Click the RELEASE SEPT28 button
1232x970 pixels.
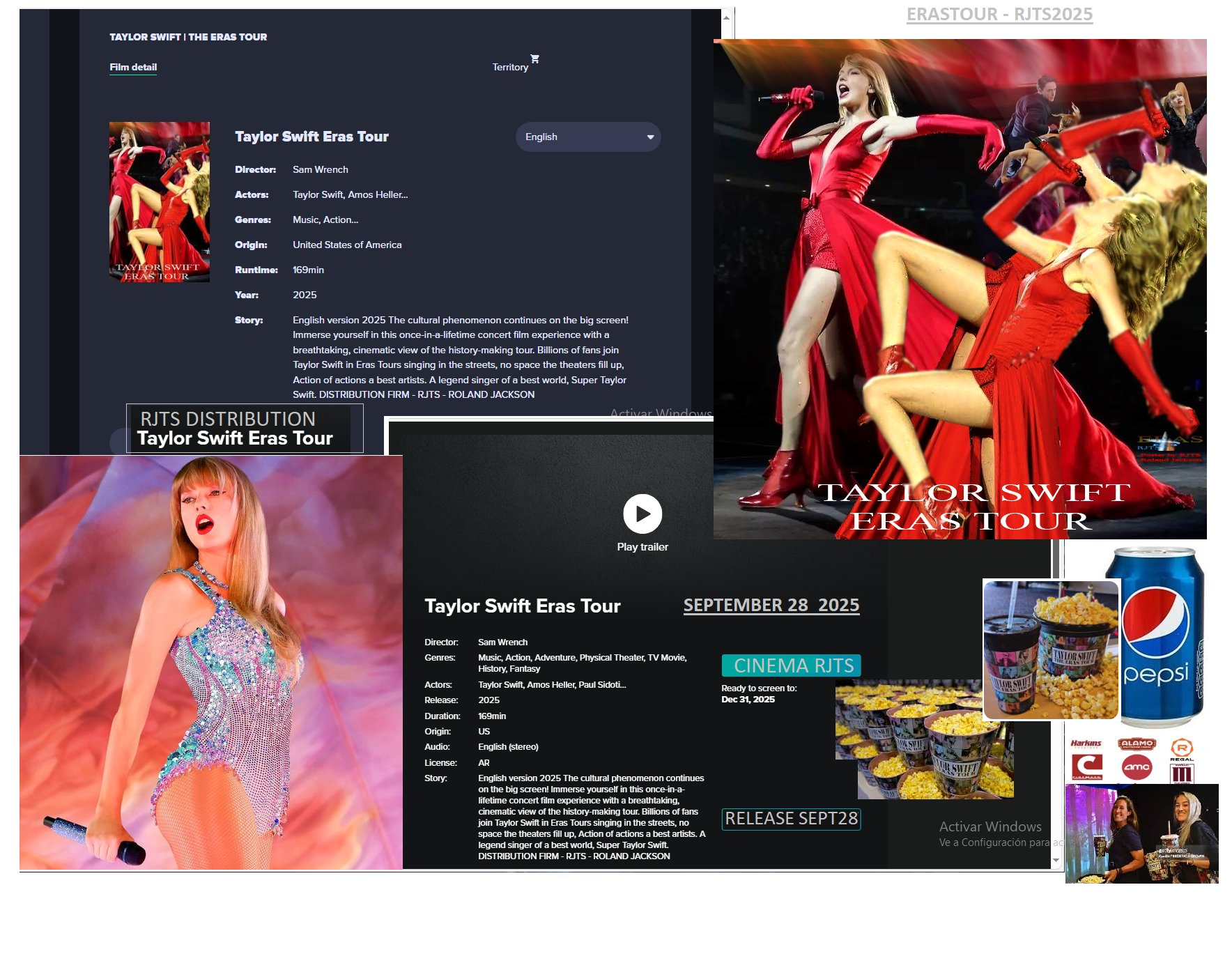click(x=791, y=819)
